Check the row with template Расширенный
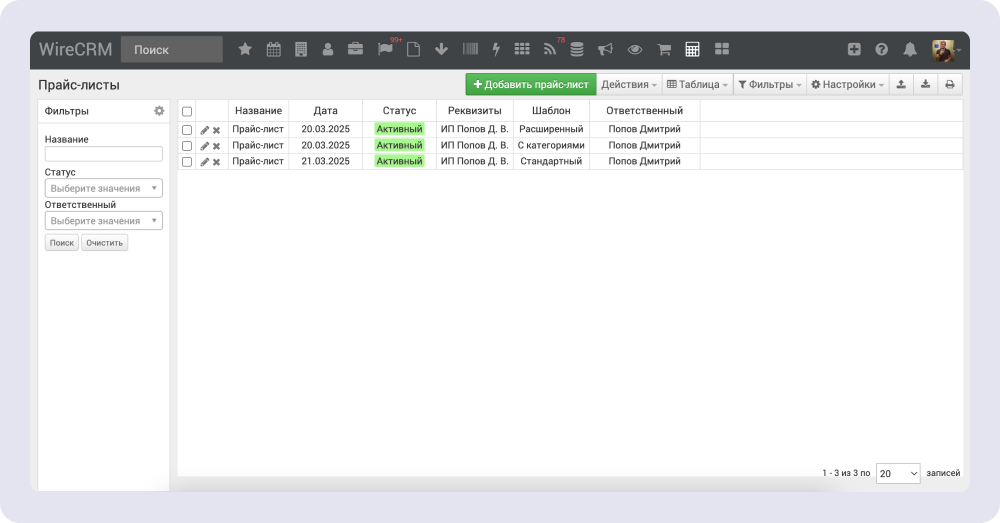The image size is (1000, 523). click(187, 130)
